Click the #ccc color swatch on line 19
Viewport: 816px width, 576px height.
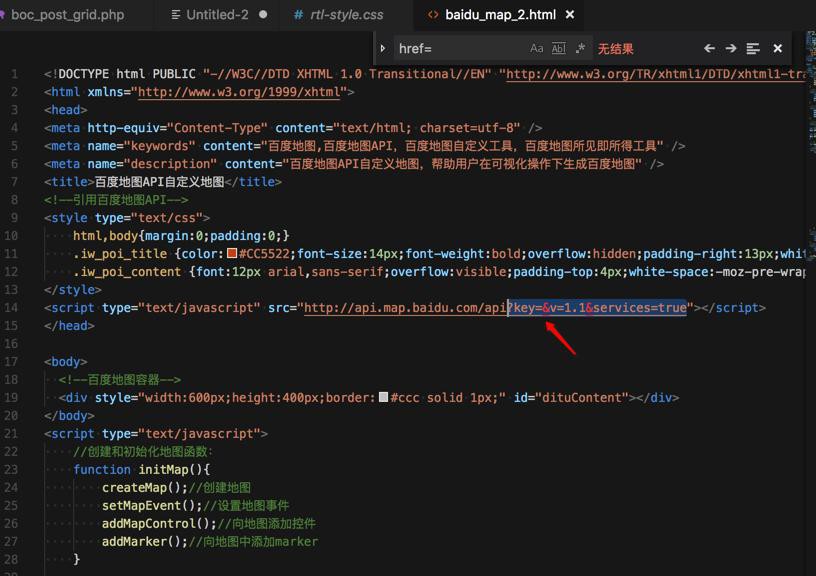click(384, 397)
